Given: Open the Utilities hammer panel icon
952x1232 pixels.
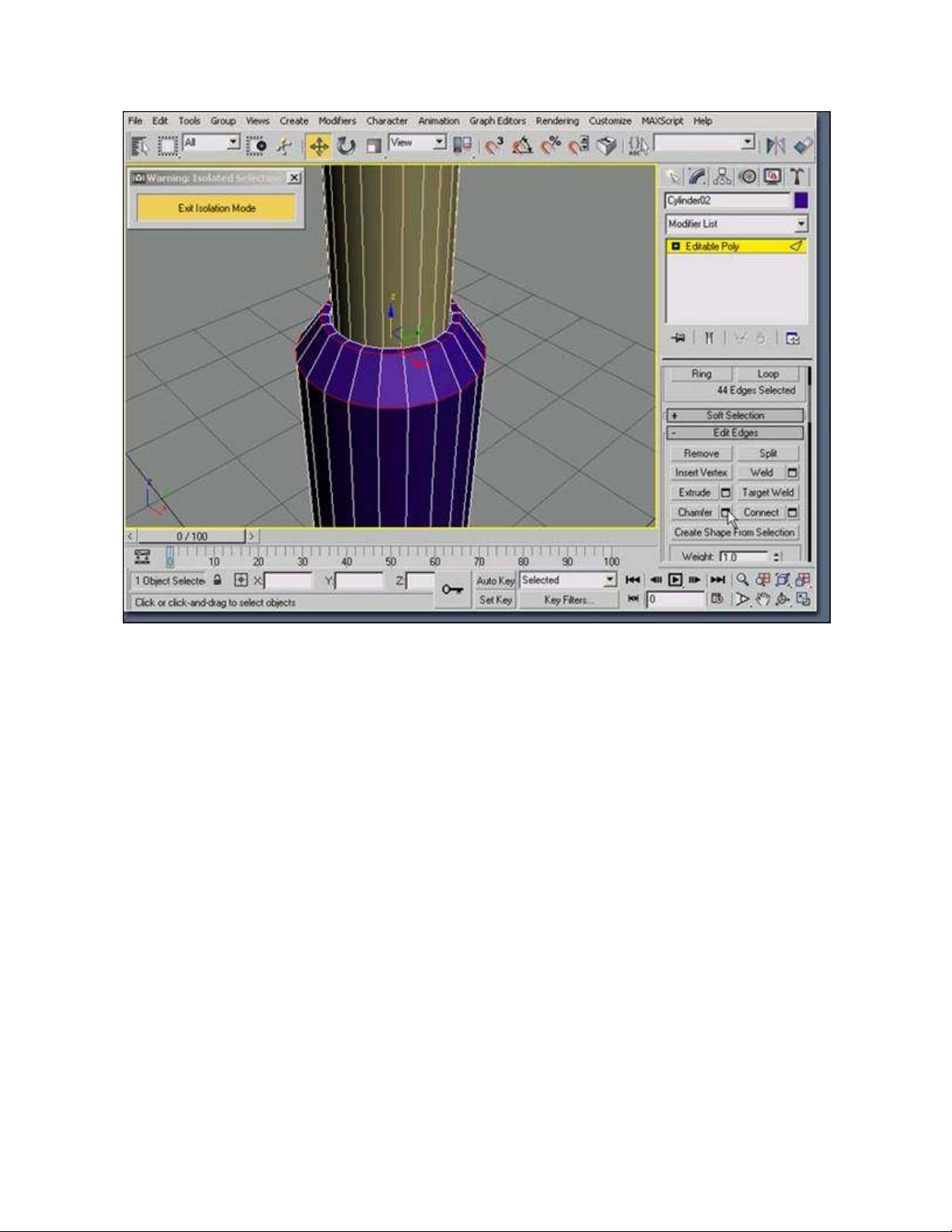Looking at the screenshot, I should pos(797,177).
